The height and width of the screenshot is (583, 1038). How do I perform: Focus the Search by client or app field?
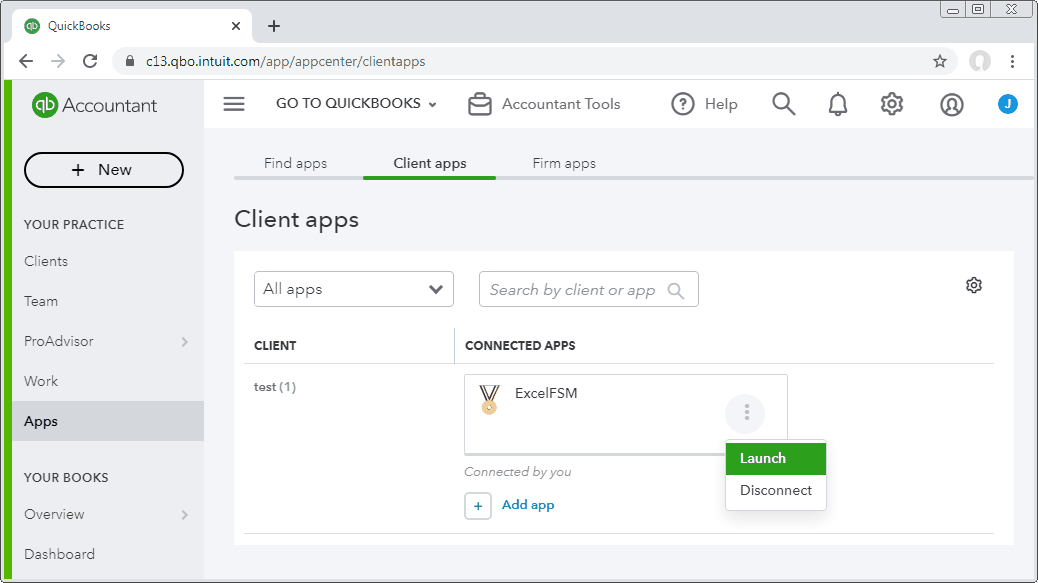click(x=589, y=289)
